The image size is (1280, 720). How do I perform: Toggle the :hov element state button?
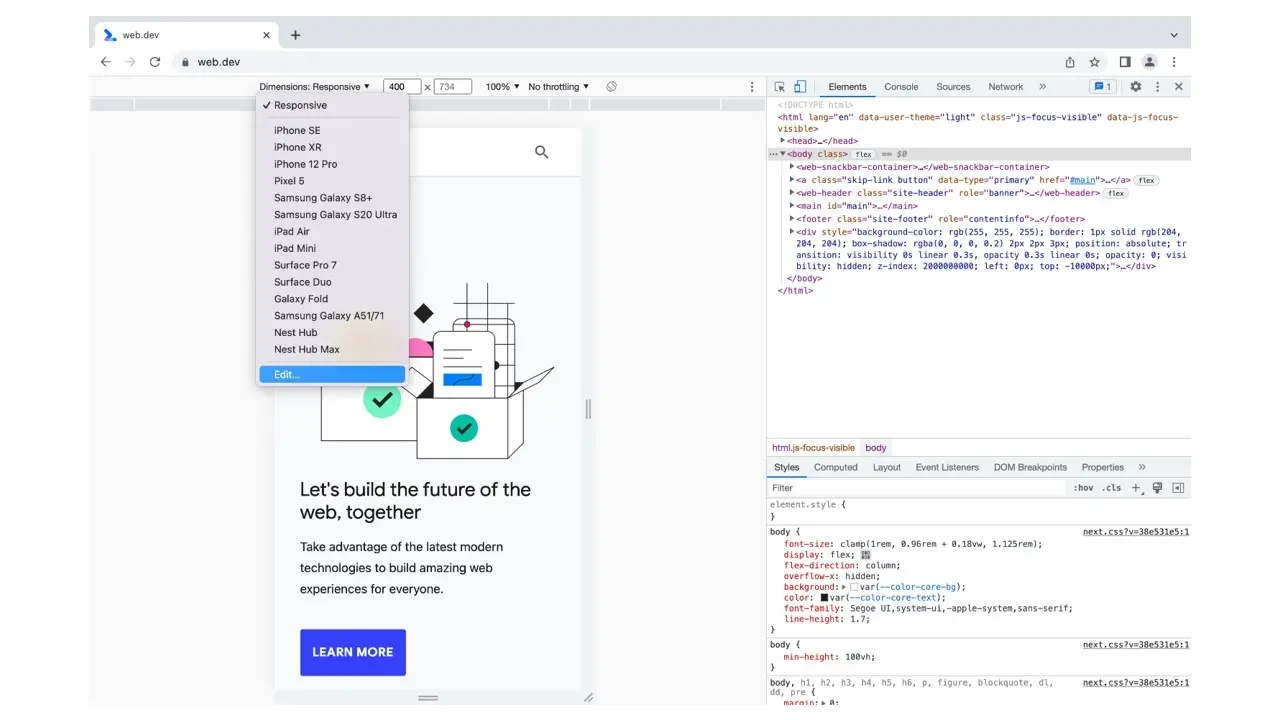tap(1083, 488)
